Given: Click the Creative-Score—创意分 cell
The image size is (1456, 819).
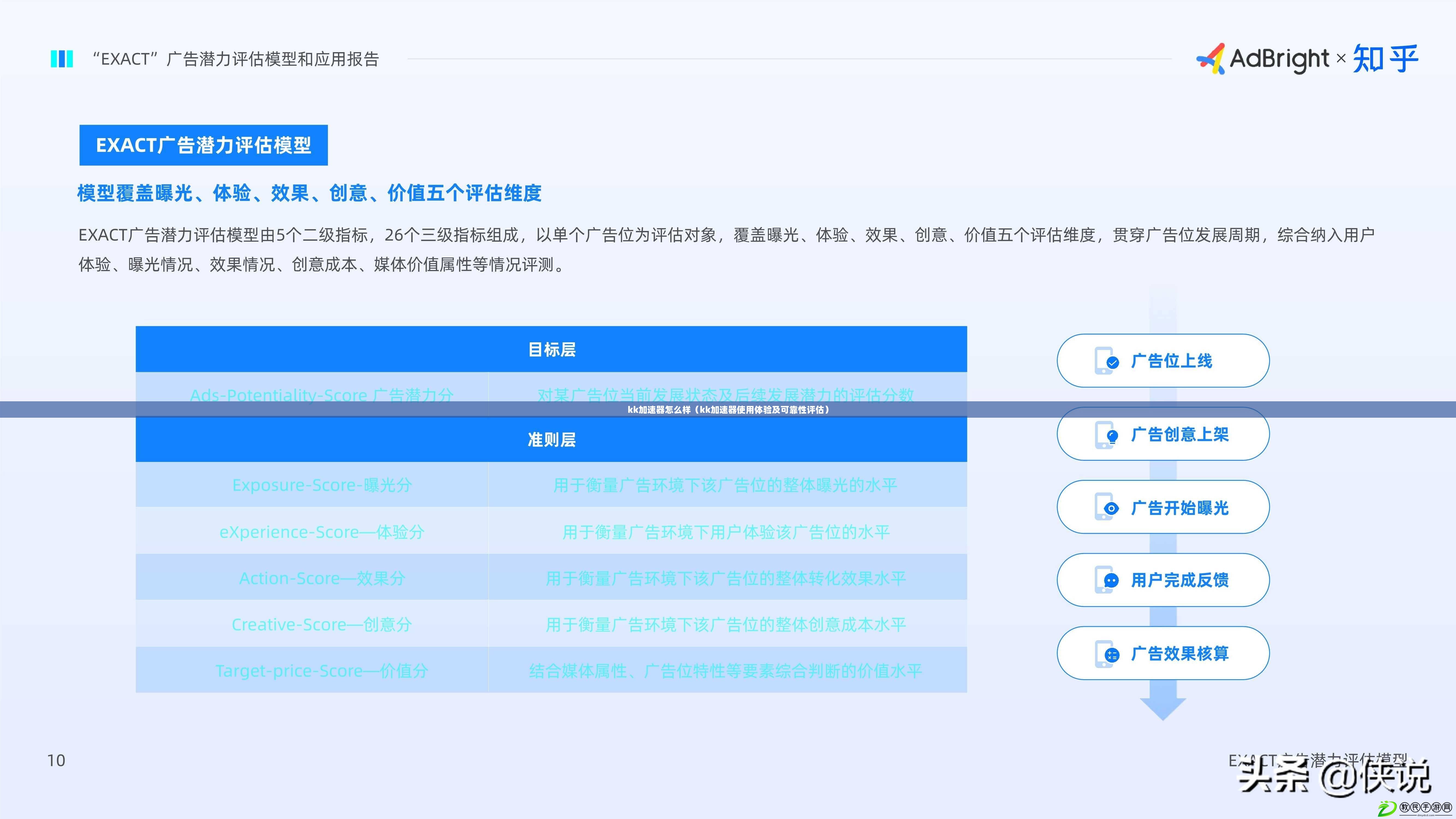Looking at the screenshot, I should [x=312, y=624].
